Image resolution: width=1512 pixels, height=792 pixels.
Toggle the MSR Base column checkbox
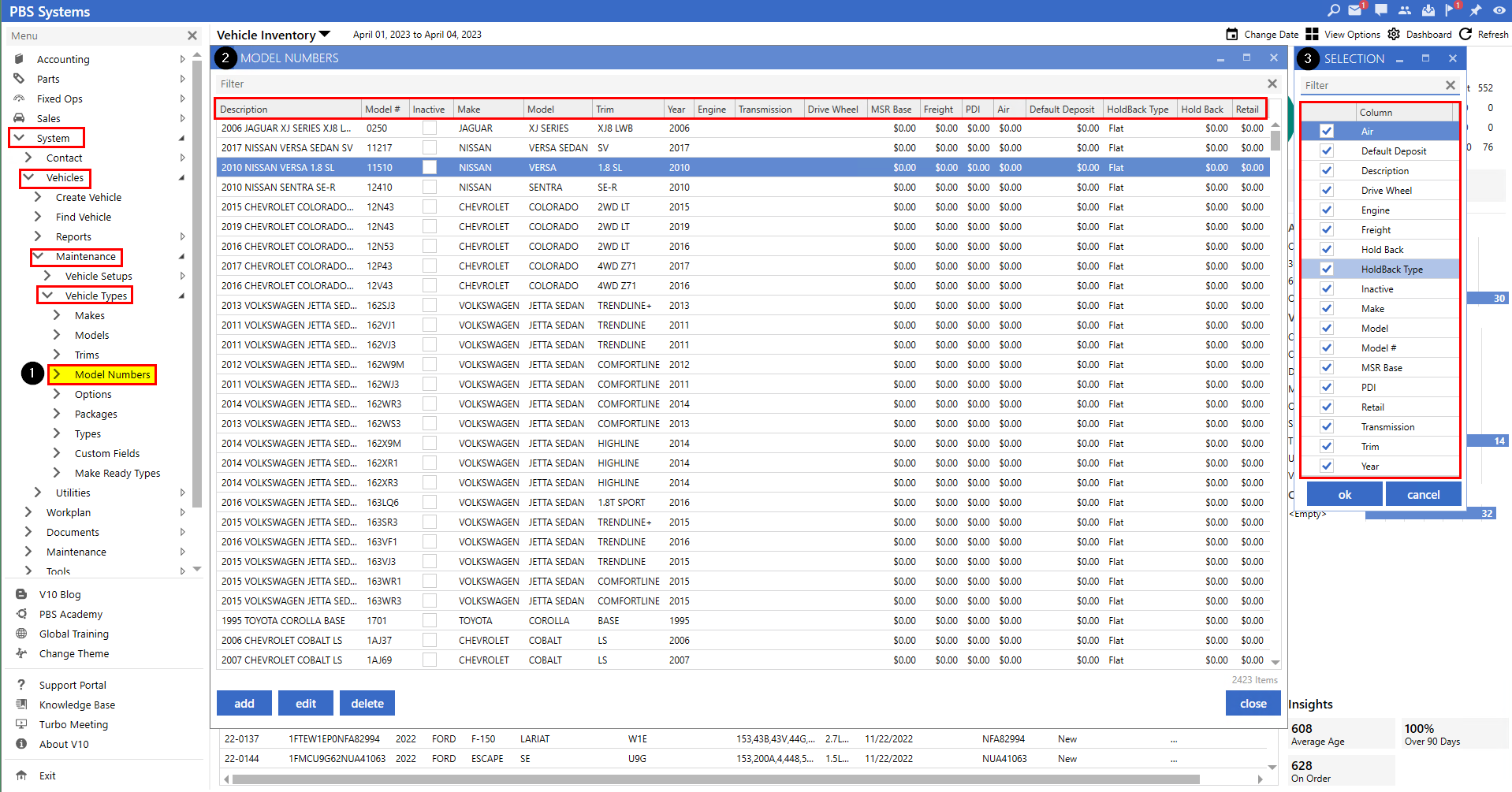coord(1327,368)
